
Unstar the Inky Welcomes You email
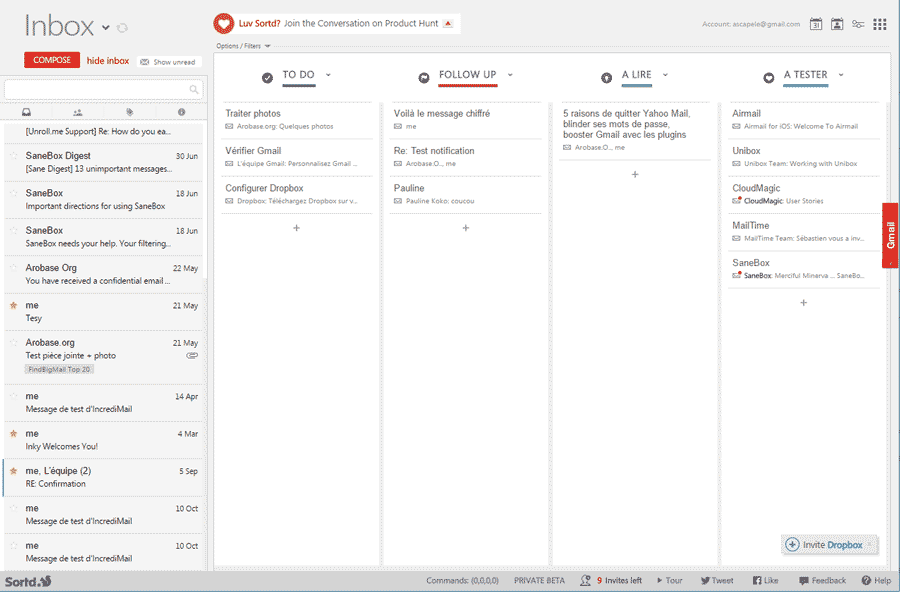point(14,434)
